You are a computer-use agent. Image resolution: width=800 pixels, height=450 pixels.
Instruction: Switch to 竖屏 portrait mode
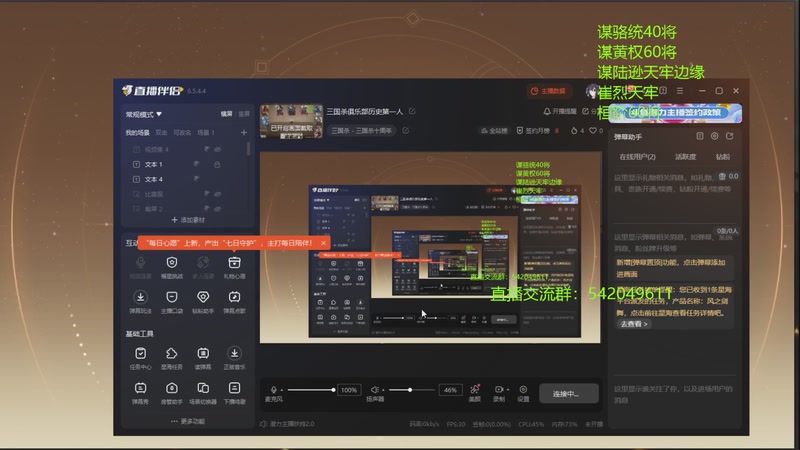click(x=244, y=114)
